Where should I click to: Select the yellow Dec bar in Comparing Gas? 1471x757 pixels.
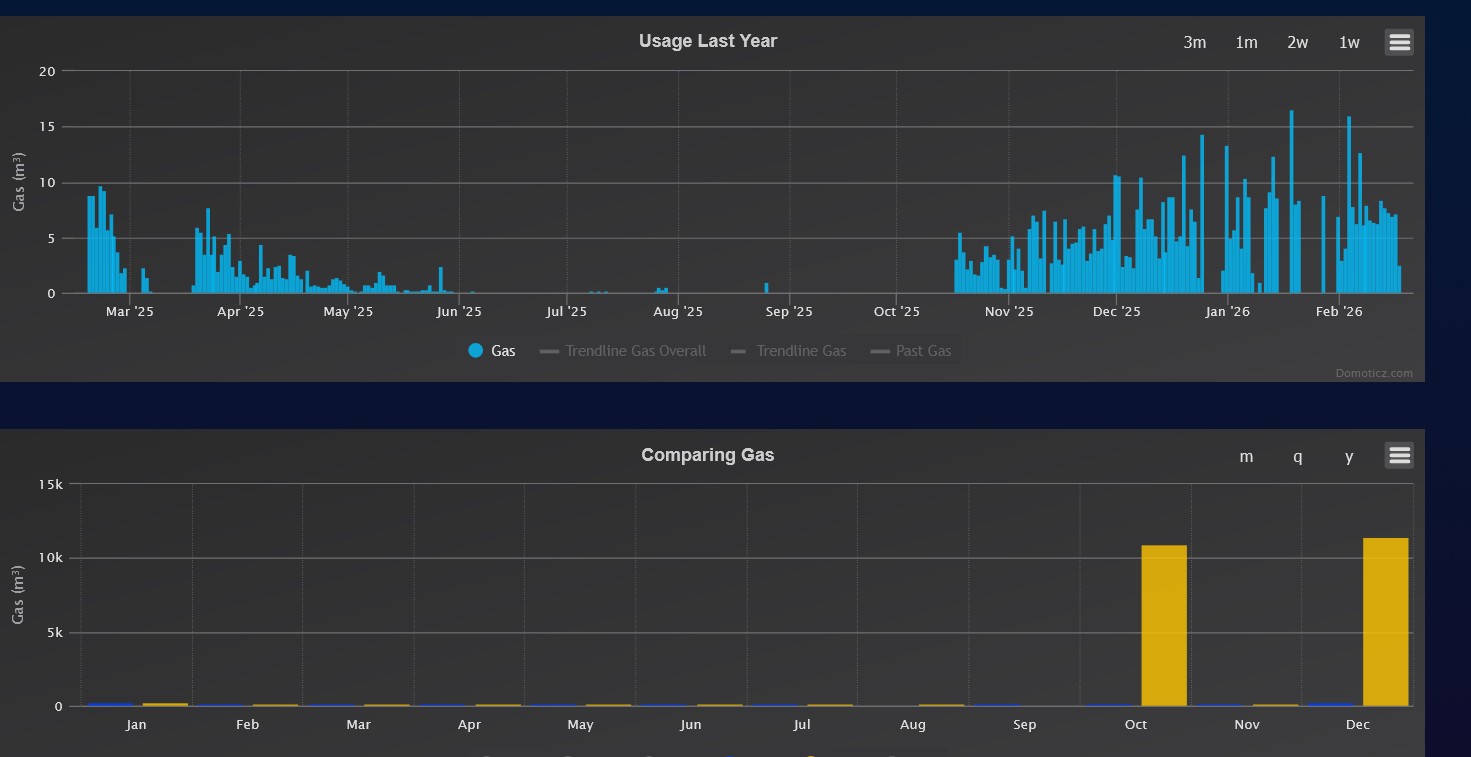pyautogui.click(x=1385, y=622)
